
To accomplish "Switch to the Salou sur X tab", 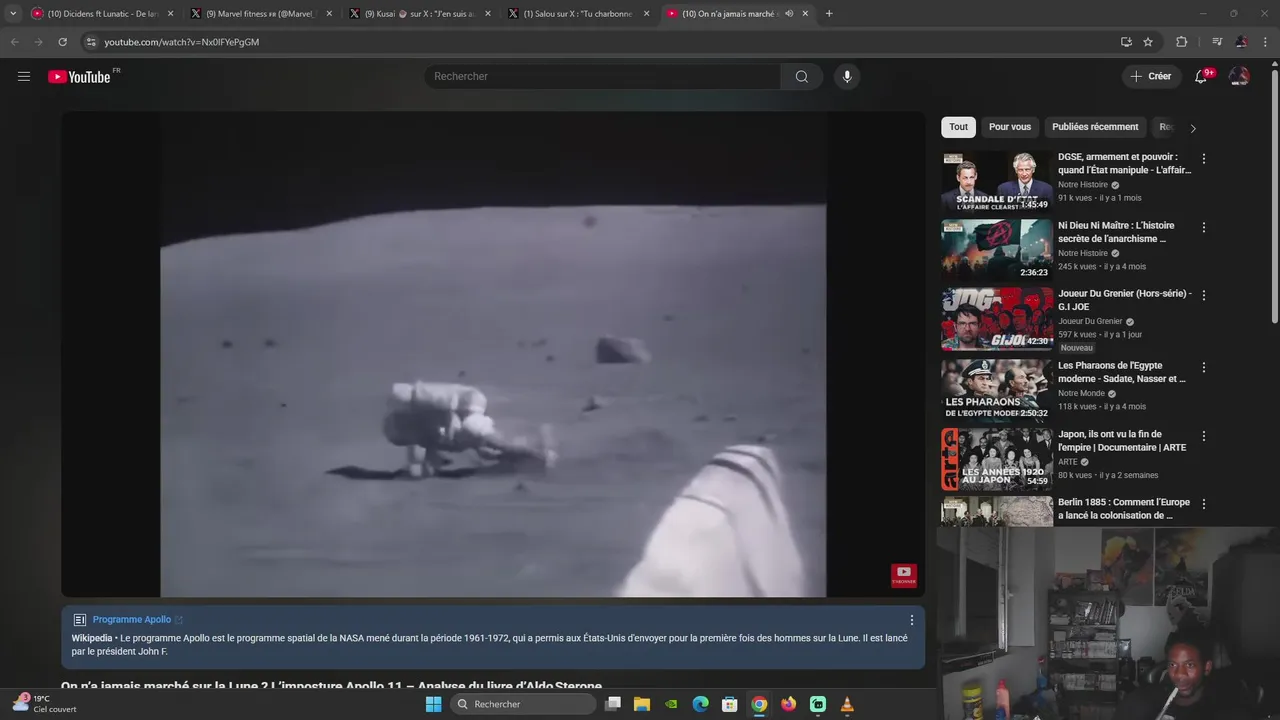I will point(577,14).
